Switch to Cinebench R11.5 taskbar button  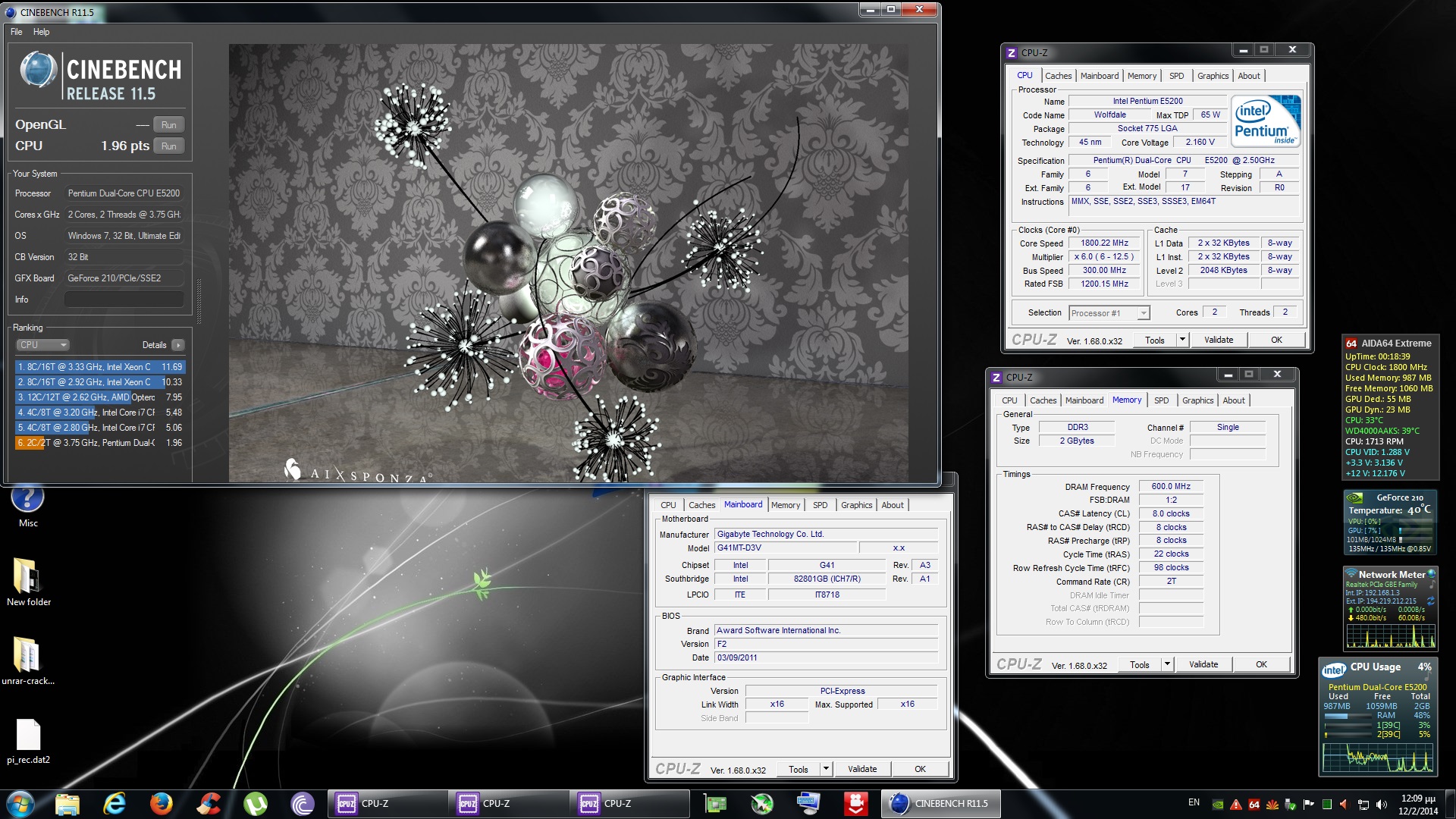pyautogui.click(x=940, y=804)
